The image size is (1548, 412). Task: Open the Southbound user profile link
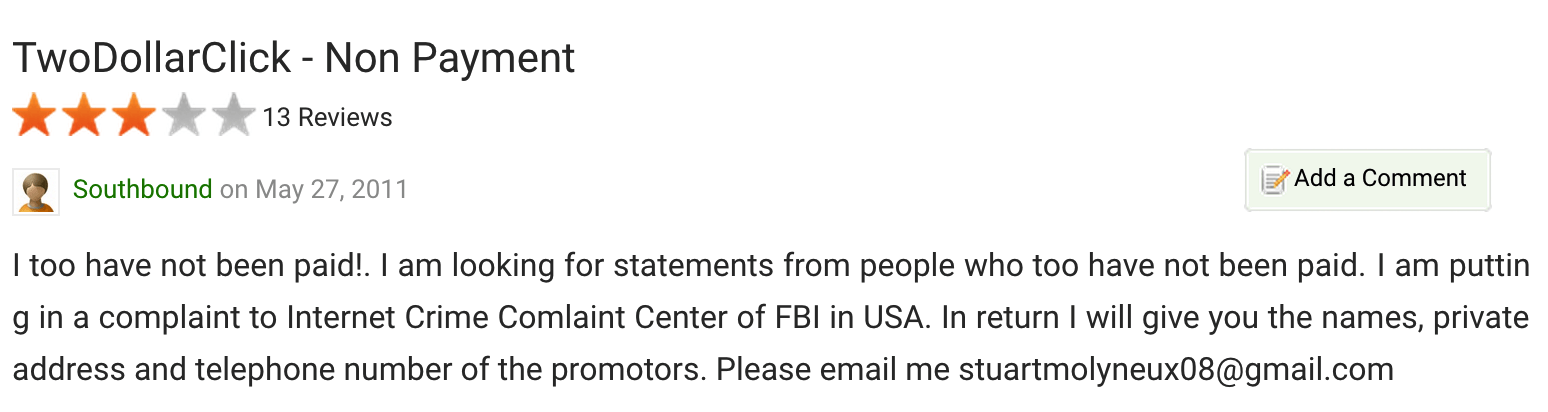(143, 189)
